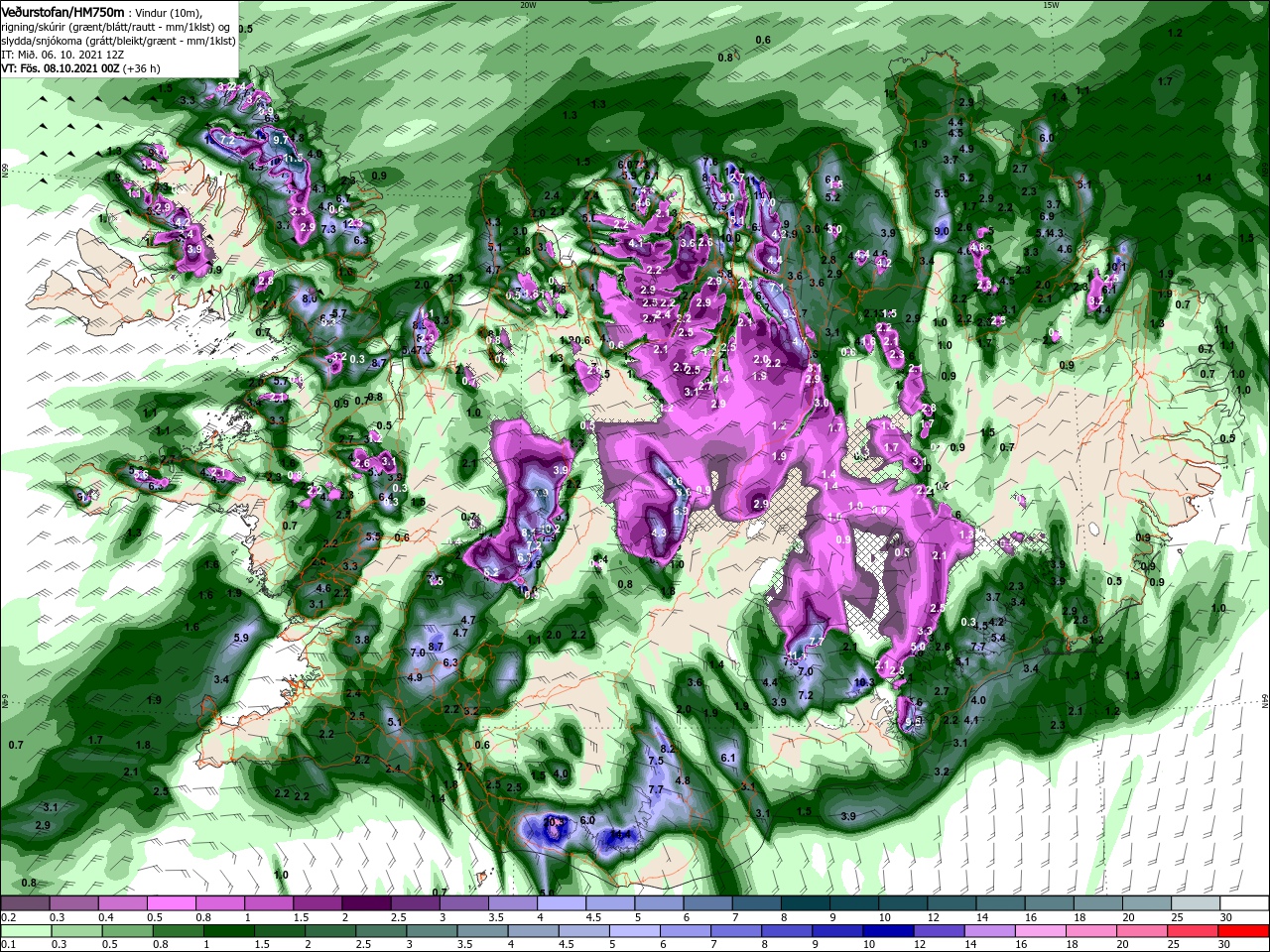The height and width of the screenshot is (952, 1270).
Task: Click the '8.7' precipitation value on map
Action: coord(435,647)
